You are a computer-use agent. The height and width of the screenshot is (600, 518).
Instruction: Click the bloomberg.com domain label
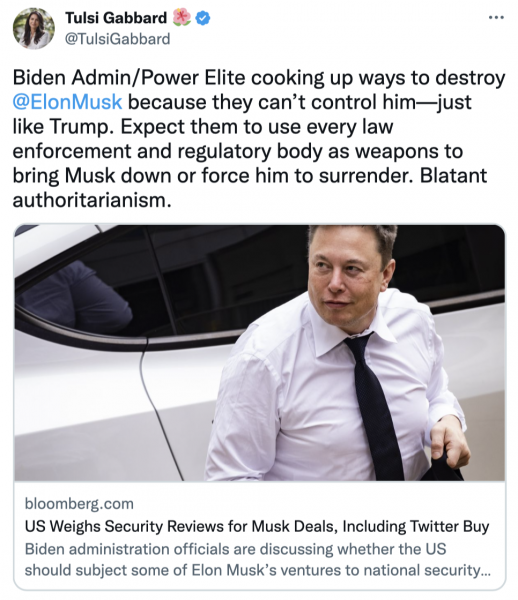[x=79, y=504]
